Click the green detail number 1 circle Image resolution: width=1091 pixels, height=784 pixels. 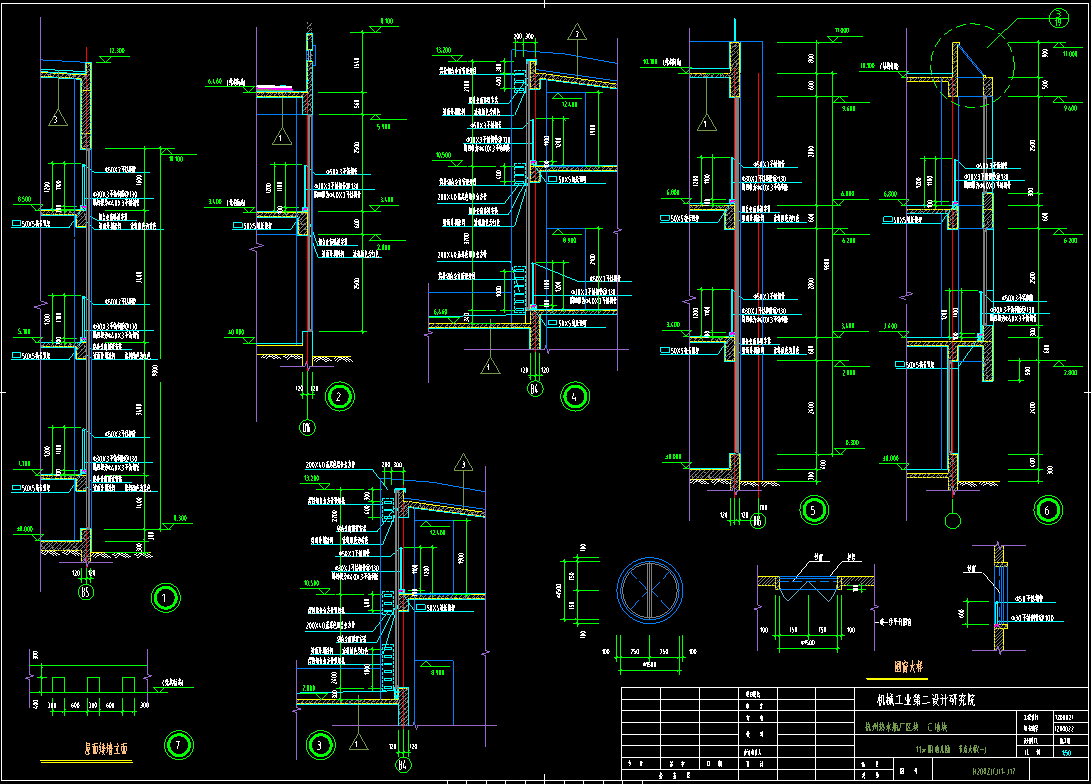click(163, 599)
